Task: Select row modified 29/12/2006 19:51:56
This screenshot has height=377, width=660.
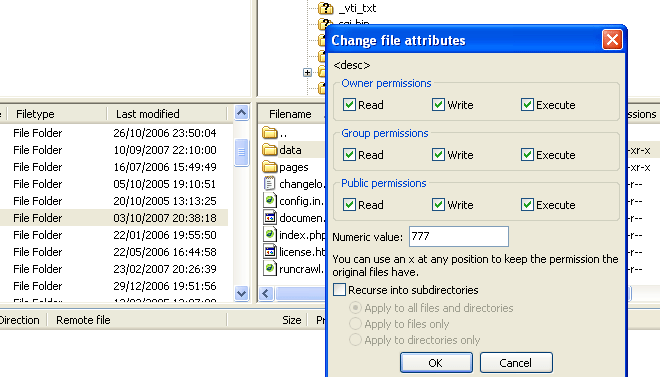Action: point(114,286)
